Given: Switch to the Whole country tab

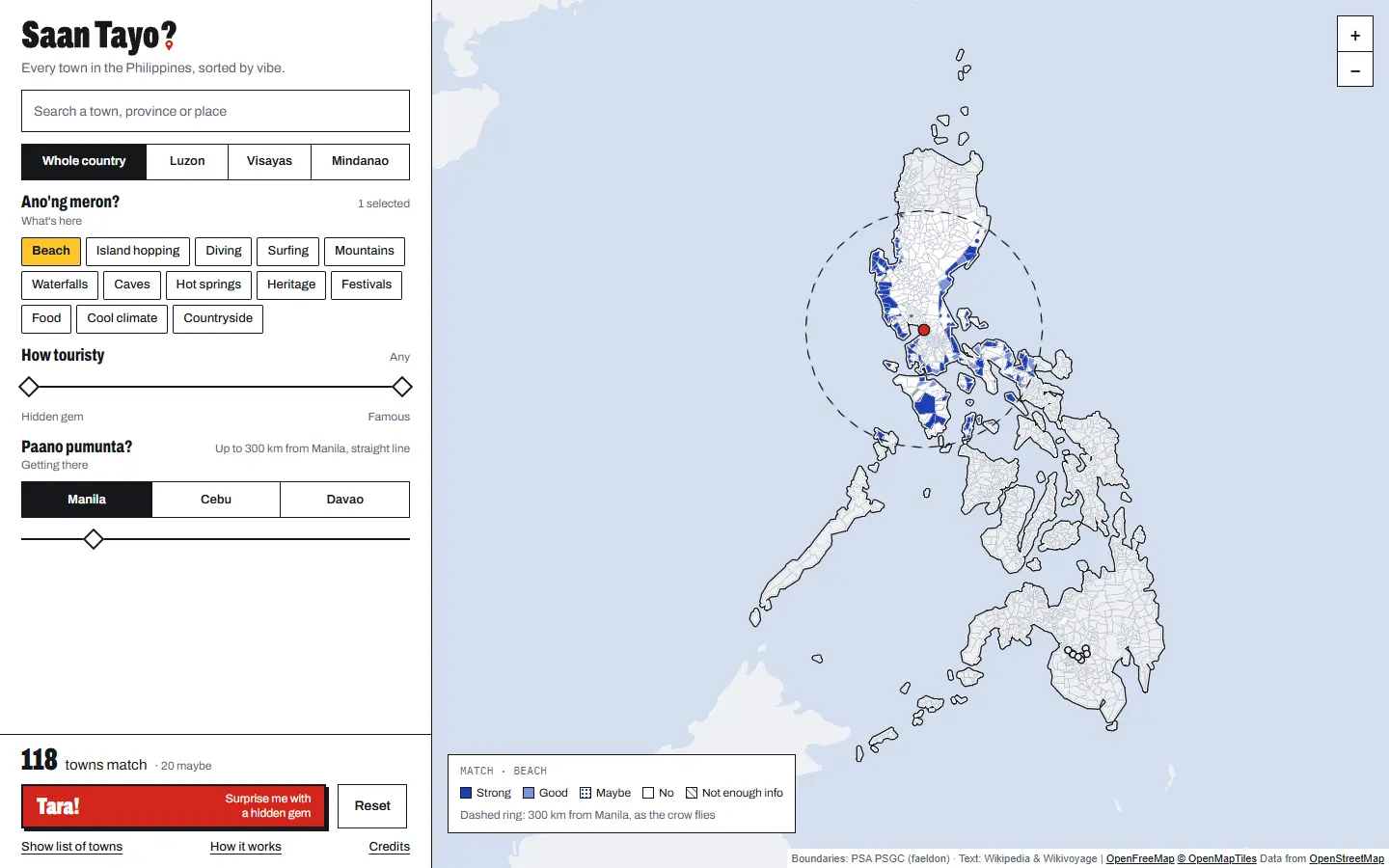Looking at the screenshot, I should (x=84, y=161).
